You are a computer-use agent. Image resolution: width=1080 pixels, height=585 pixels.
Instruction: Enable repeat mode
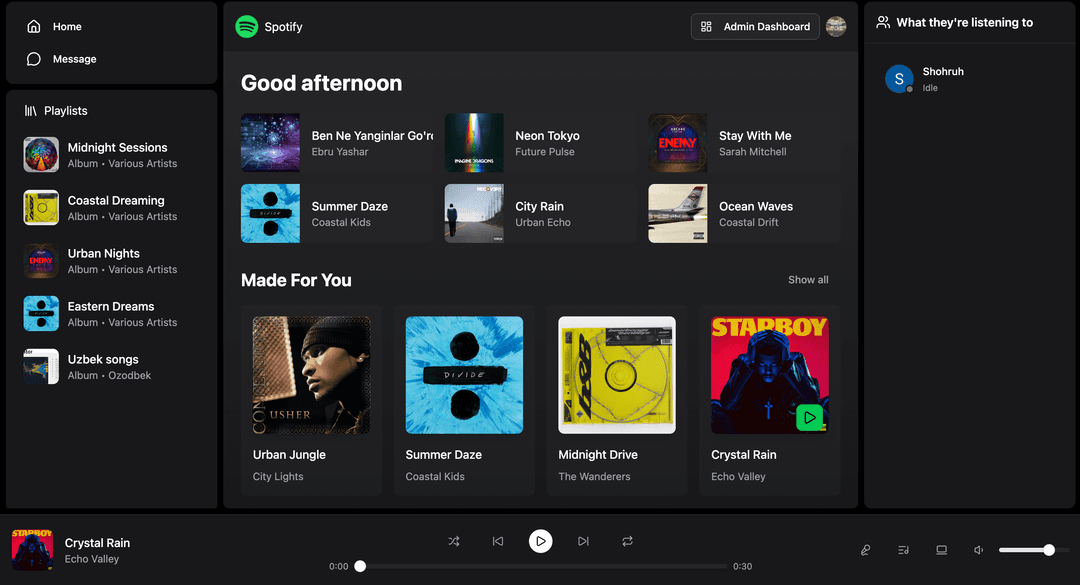tap(627, 541)
